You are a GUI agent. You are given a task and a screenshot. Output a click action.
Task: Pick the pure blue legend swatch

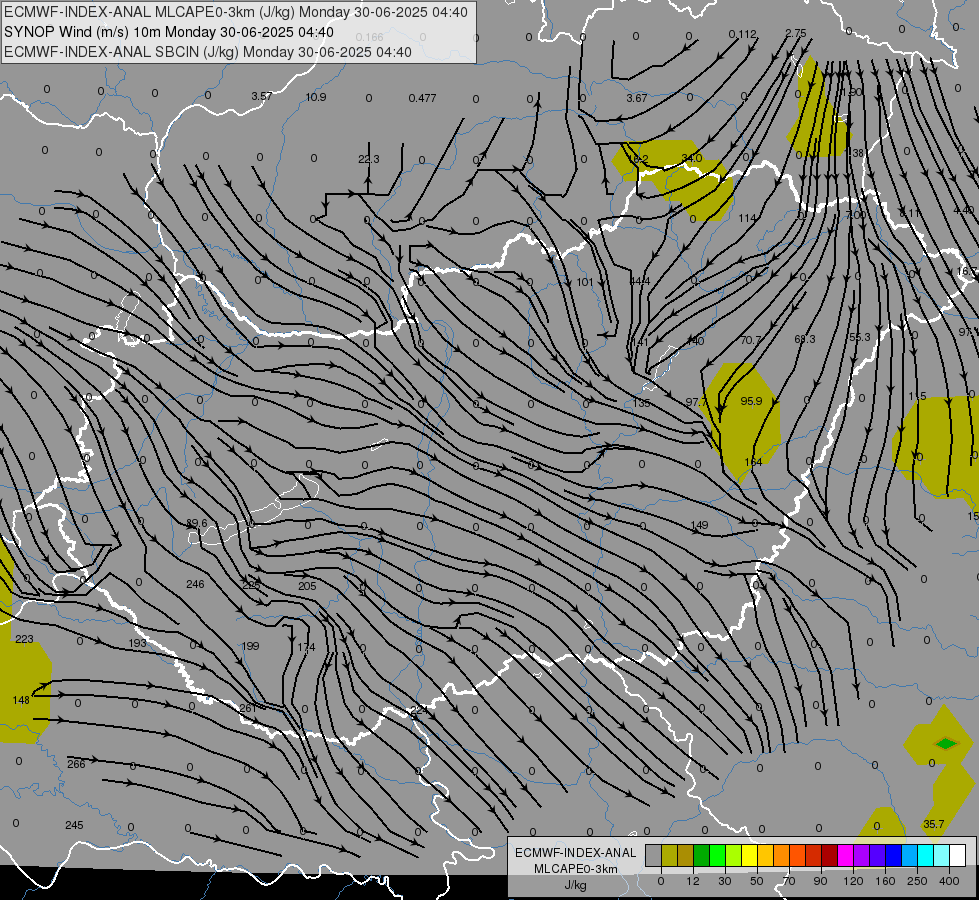point(893,855)
